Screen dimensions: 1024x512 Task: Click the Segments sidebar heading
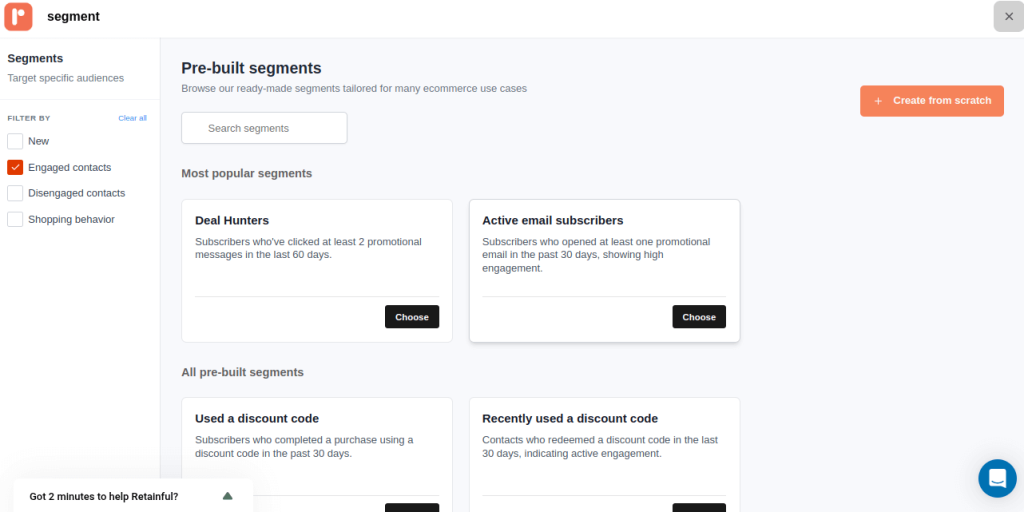click(35, 58)
